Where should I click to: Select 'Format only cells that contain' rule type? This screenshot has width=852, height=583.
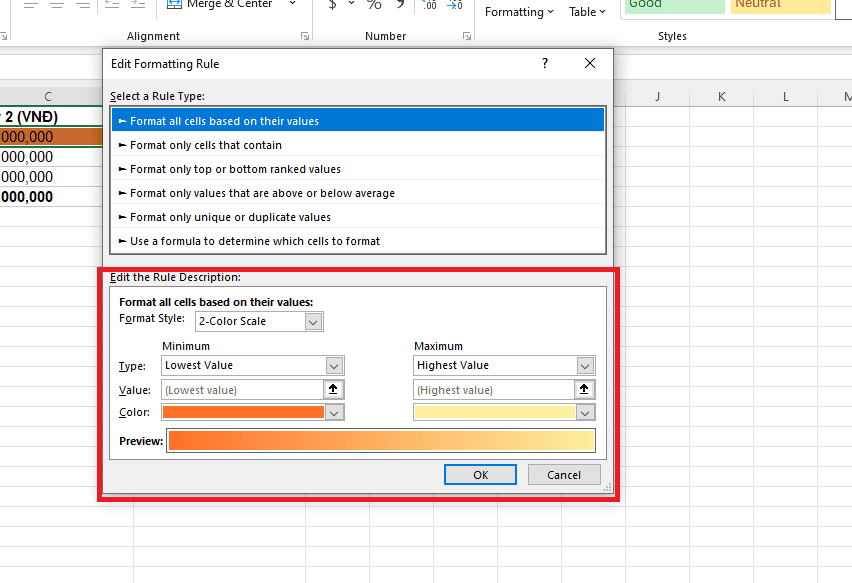point(358,145)
